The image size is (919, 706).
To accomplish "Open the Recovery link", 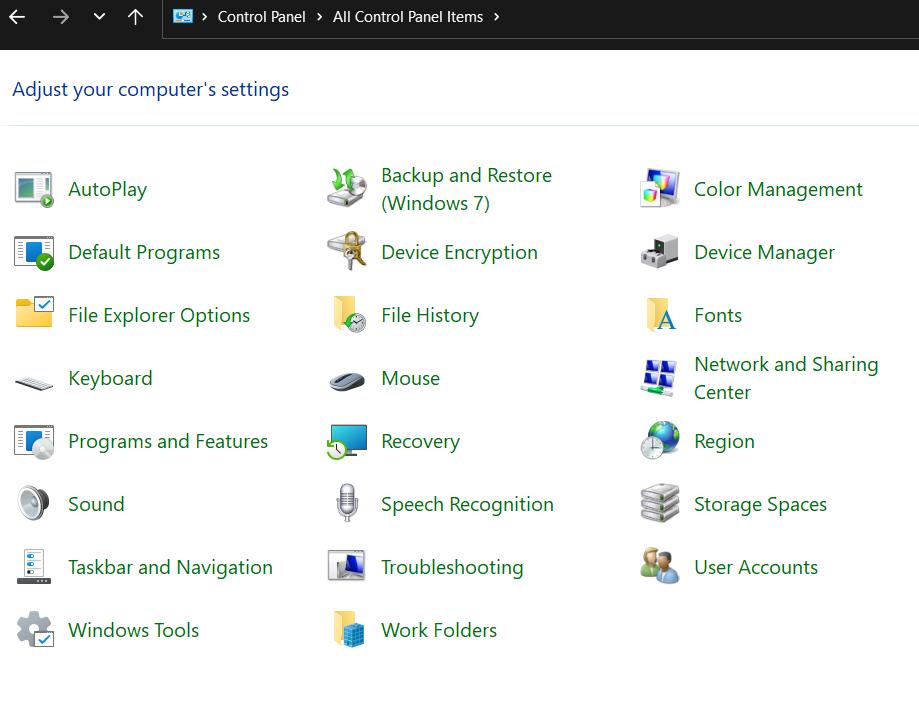I will [420, 441].
